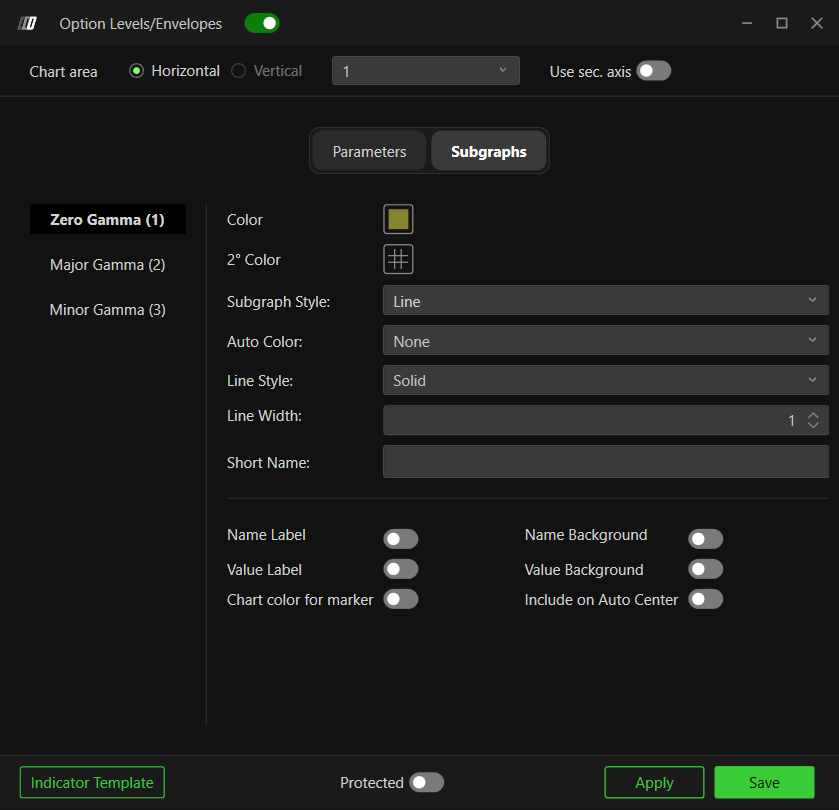839x810 pixels.
Task: Expand the Auto Color dropdown
Action: (x=606, y=340)
